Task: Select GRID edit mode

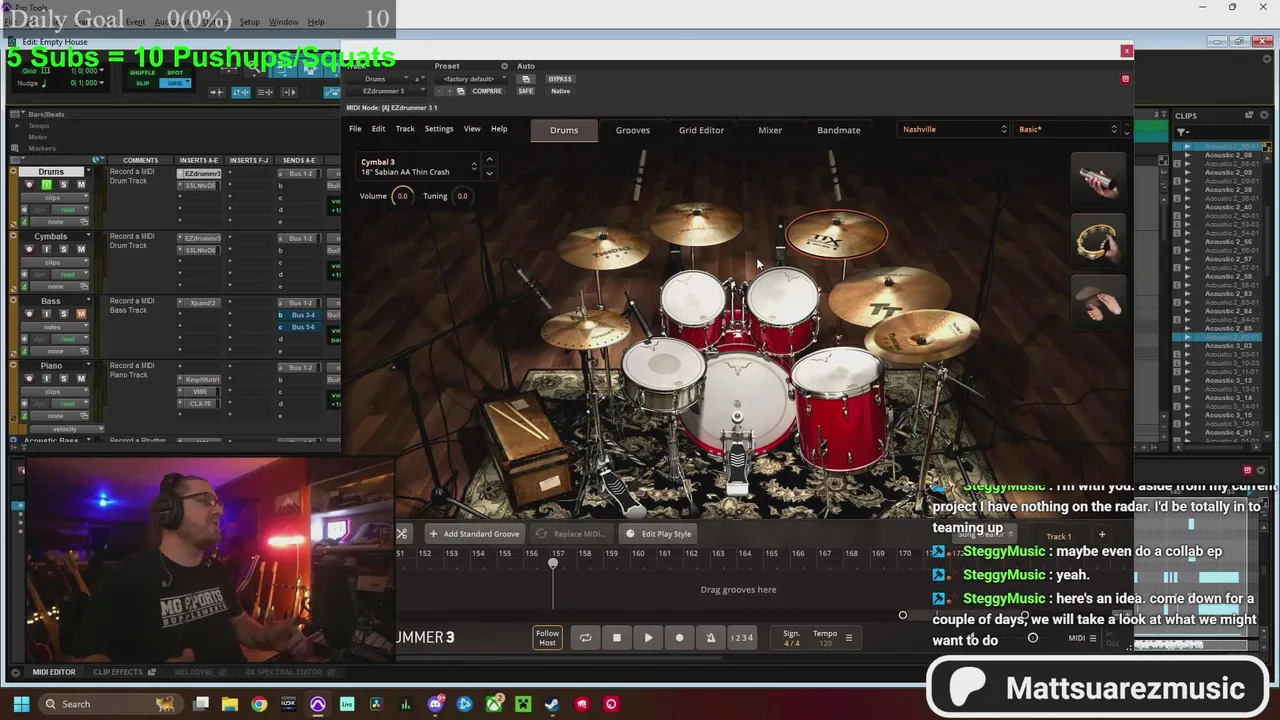Action: (176, 83)
